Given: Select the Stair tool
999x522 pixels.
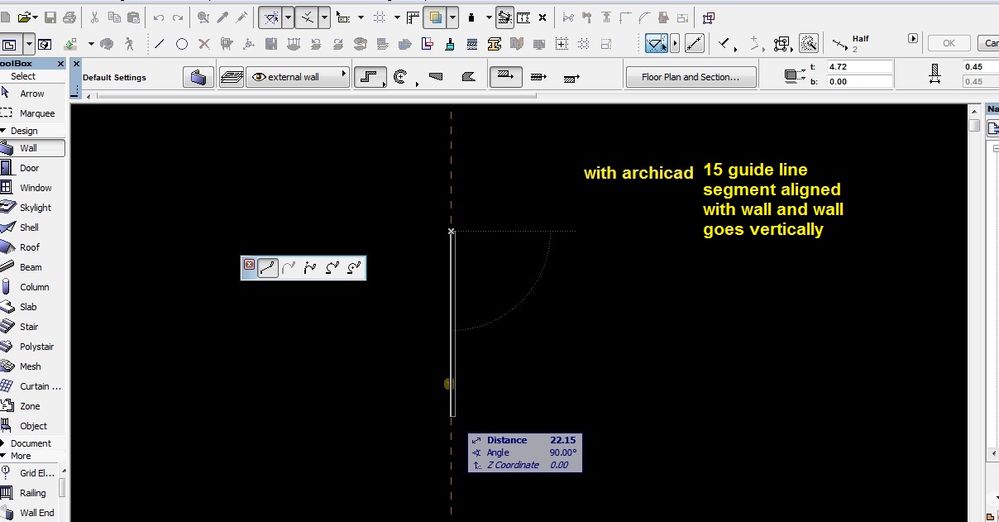Looking at the screenshot, I should click(29, 326).
